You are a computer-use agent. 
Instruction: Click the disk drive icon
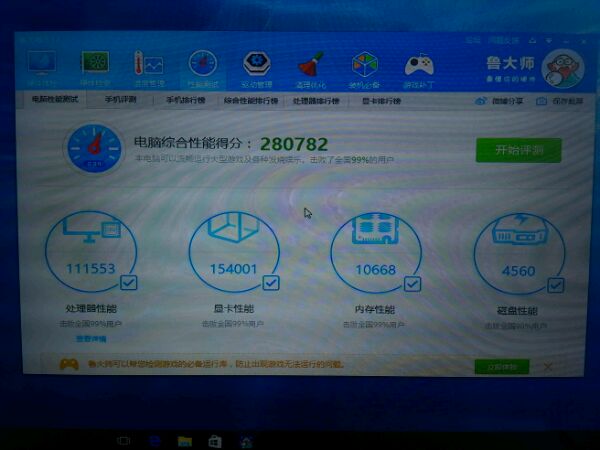[x=519, y=229]
